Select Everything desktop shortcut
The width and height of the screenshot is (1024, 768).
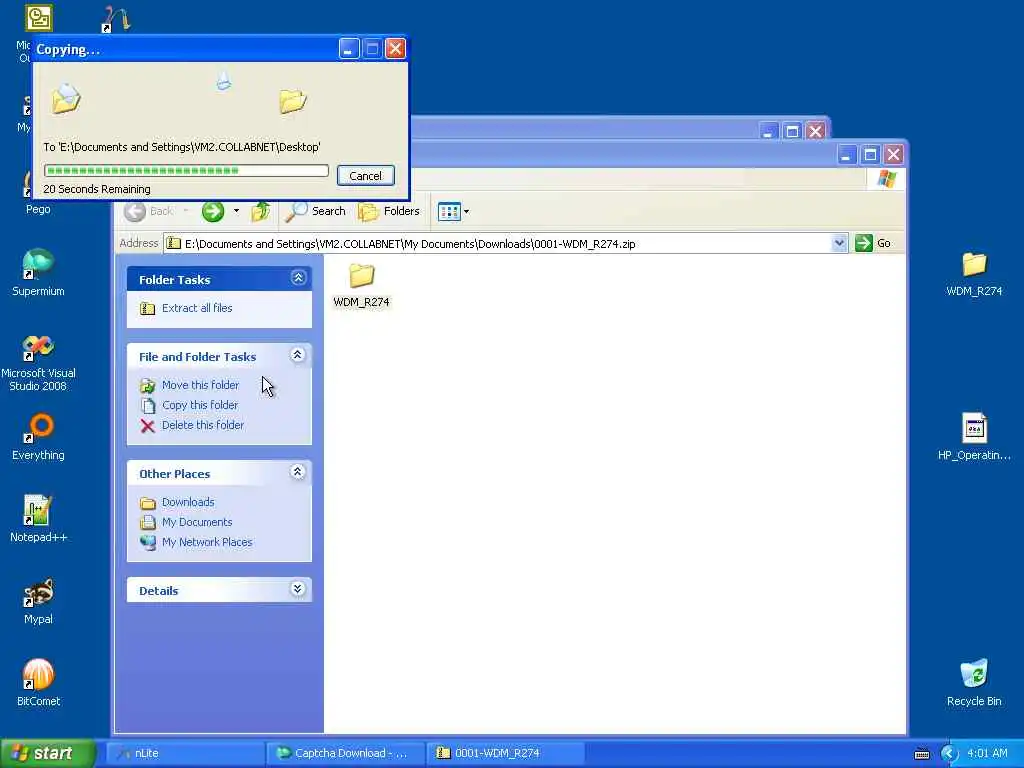[38, 437]
